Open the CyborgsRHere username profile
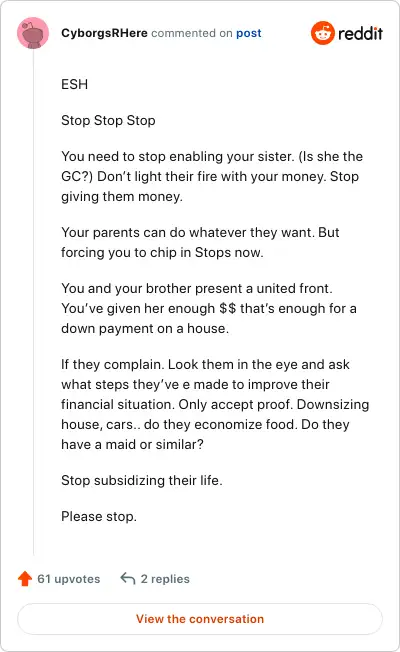This screenshot has height=652, width=400. tap(104, 33)
